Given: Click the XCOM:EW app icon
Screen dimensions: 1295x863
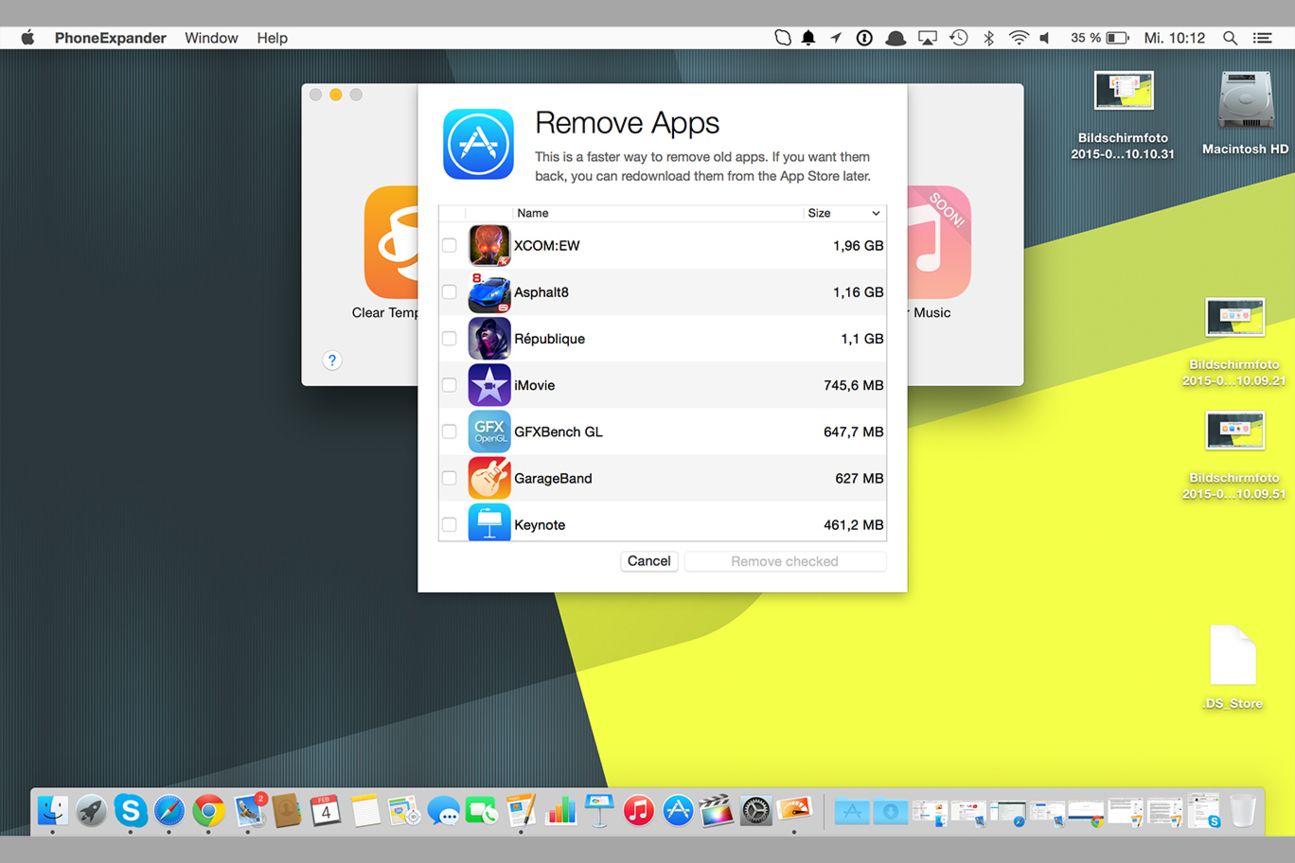Looking at the screenshot, I should tap(489, 246).
